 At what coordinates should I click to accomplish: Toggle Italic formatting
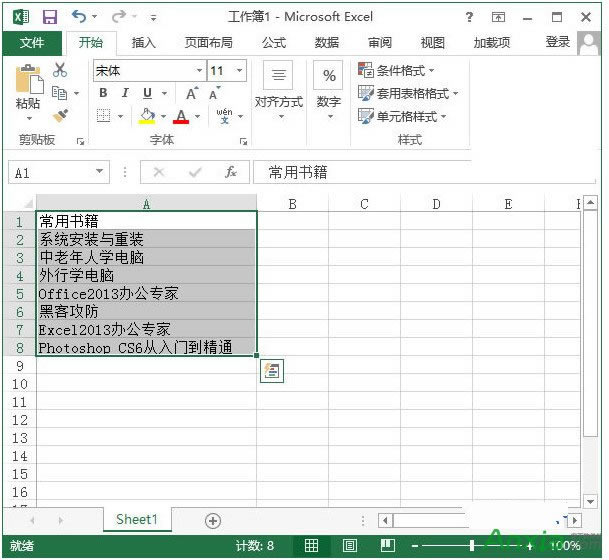click(125, 93)
